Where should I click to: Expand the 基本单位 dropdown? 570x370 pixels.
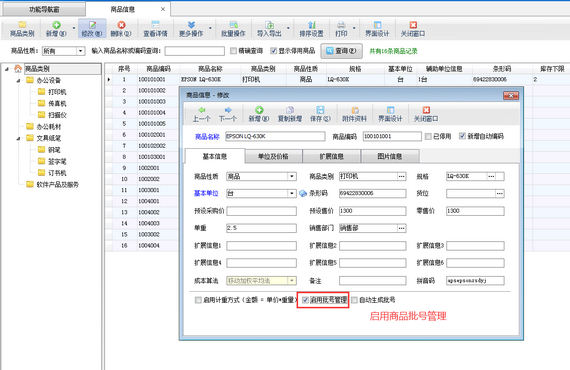[292, 193]
